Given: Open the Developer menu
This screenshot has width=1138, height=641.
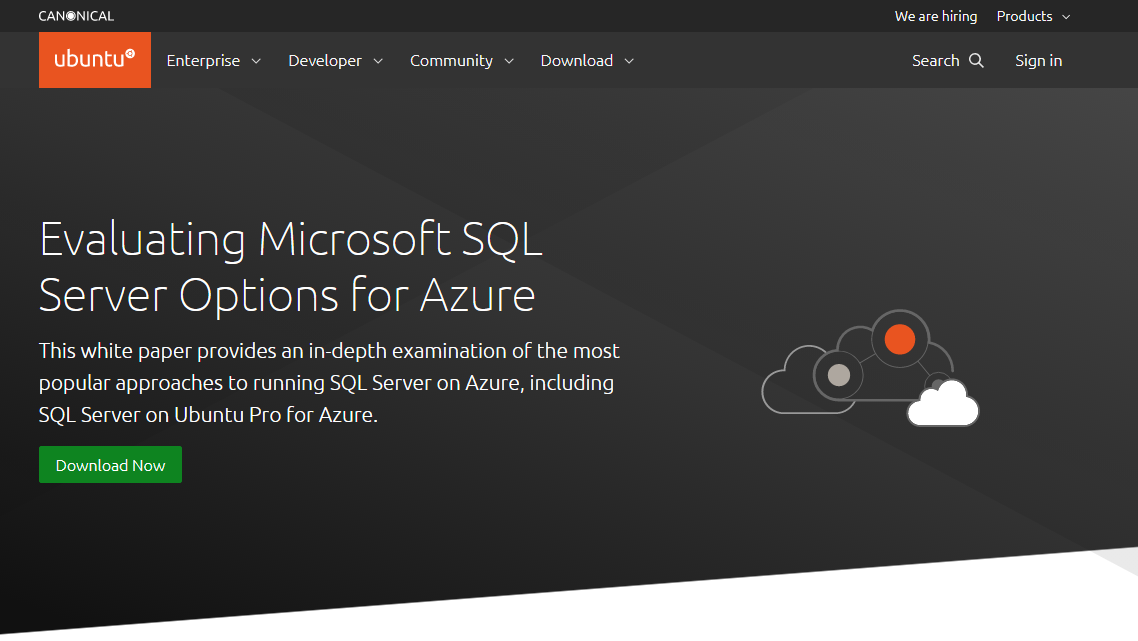Looking at the screenshot, I should click(335, 61).
